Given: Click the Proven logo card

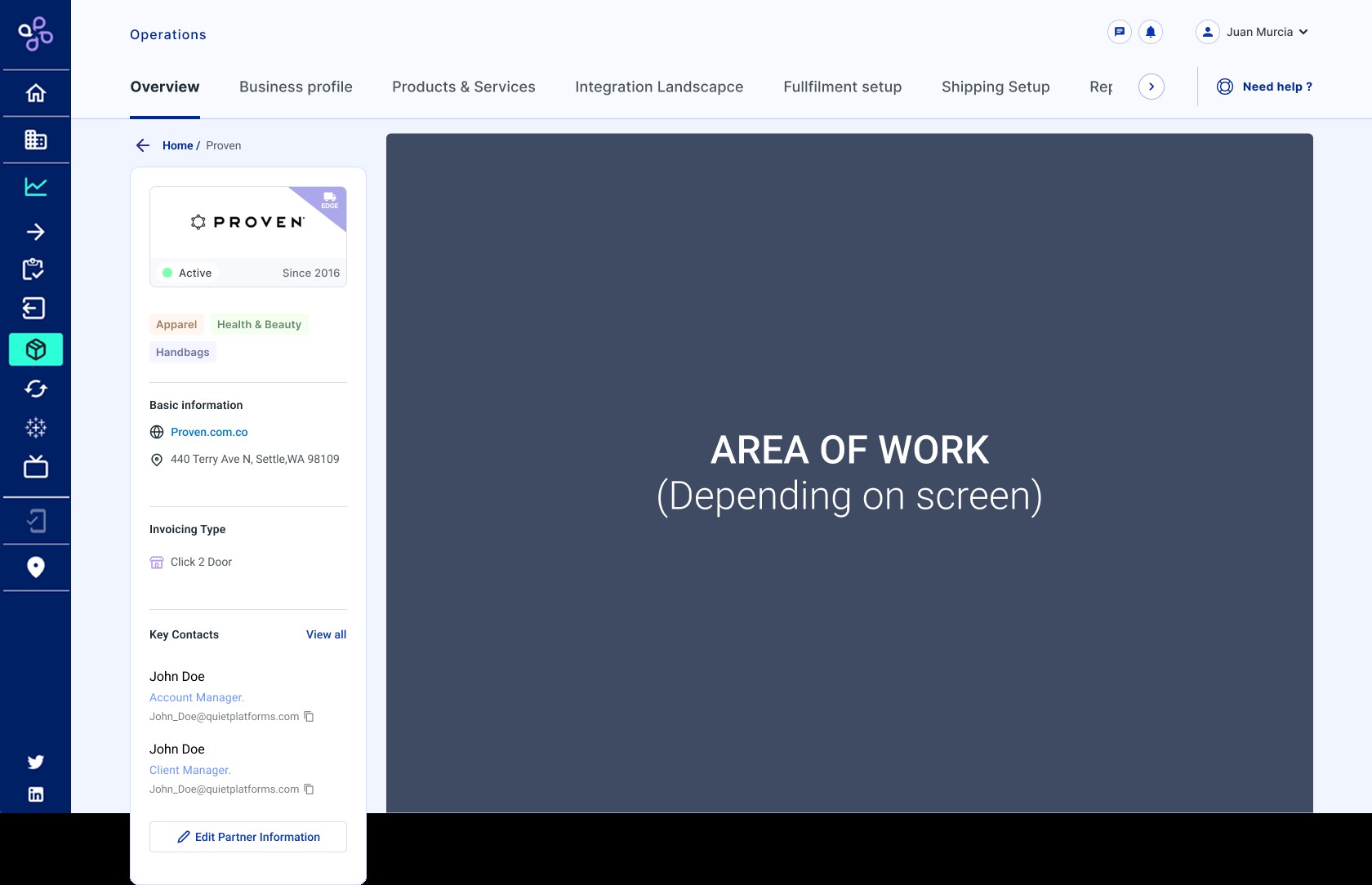Looking at the screenshot, I should coord(248,237).
